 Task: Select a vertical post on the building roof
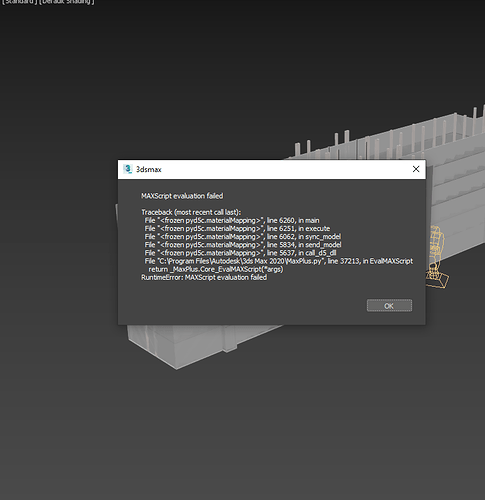(347, 138)
